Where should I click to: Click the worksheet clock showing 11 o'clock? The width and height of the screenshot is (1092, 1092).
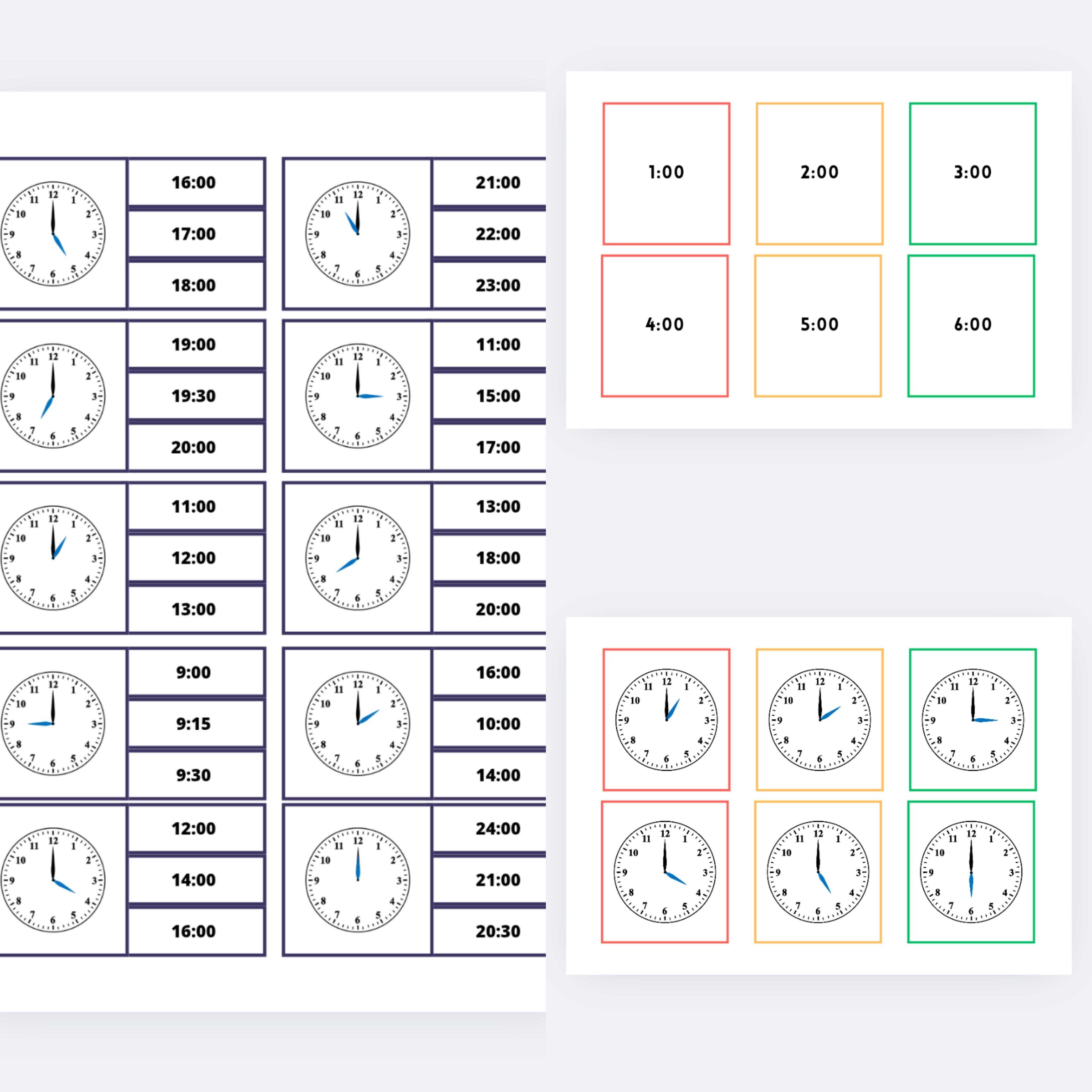357,233
